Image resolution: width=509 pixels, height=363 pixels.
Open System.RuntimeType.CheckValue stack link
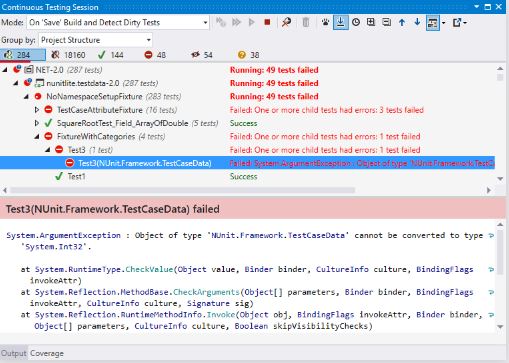[x=149, y=269]
